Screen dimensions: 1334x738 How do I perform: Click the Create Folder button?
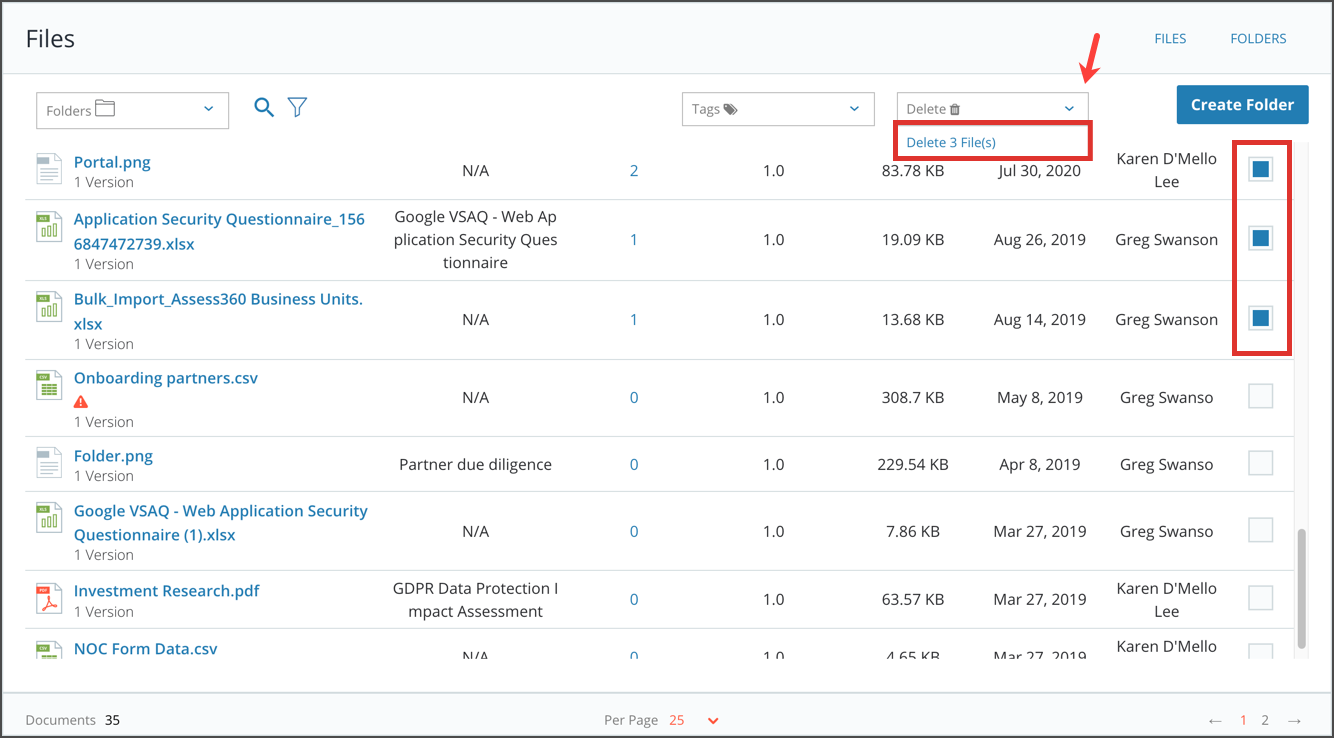[1243, 105]
